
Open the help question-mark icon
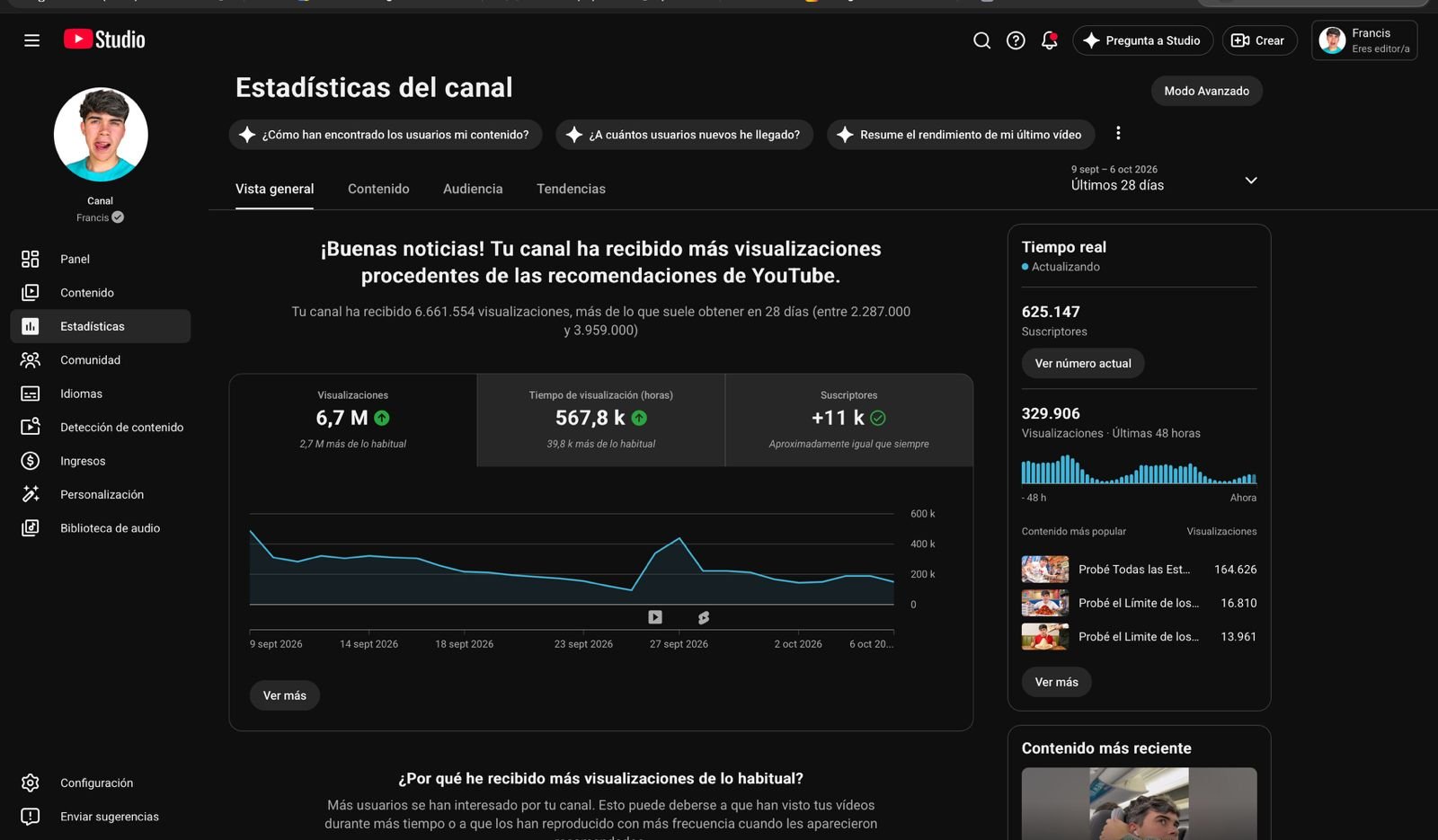pos(1016,40)
